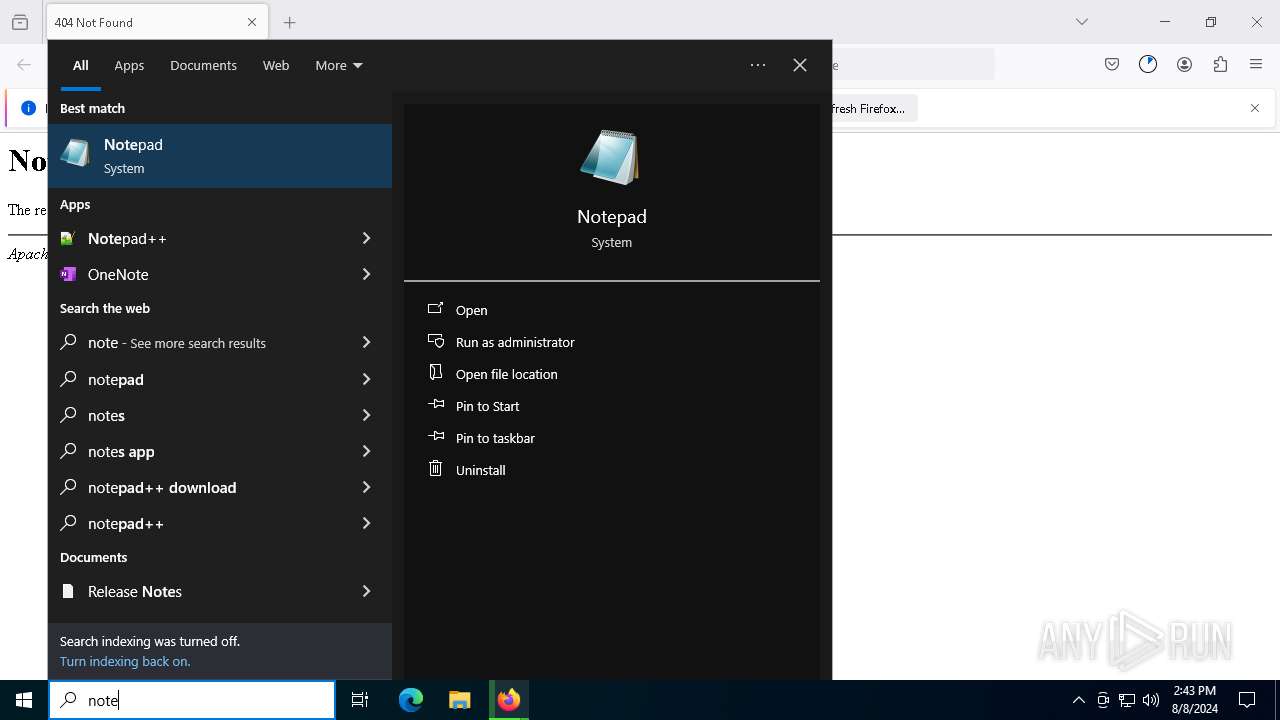Select the 'notes app' web suggestion text
Screen dimensions: 1280x720
[x=121, y=451]
